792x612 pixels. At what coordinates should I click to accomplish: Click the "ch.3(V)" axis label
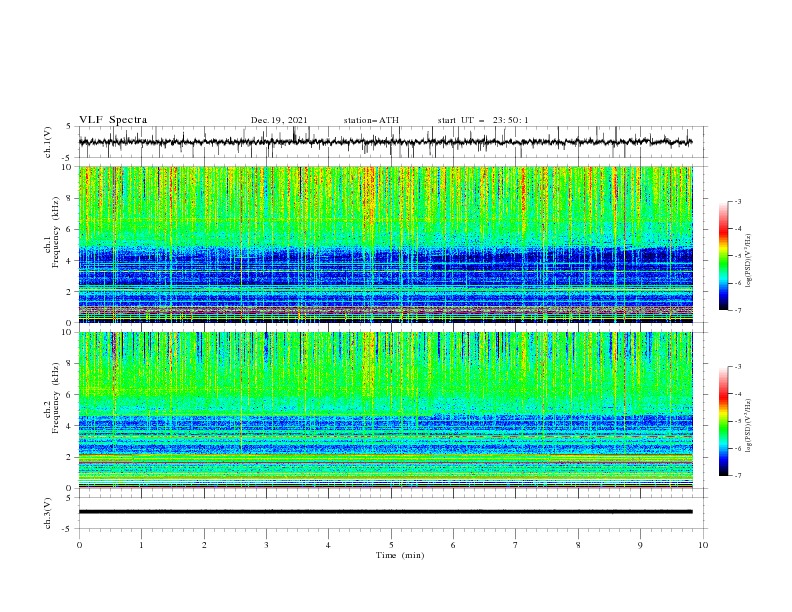(48, 513)
